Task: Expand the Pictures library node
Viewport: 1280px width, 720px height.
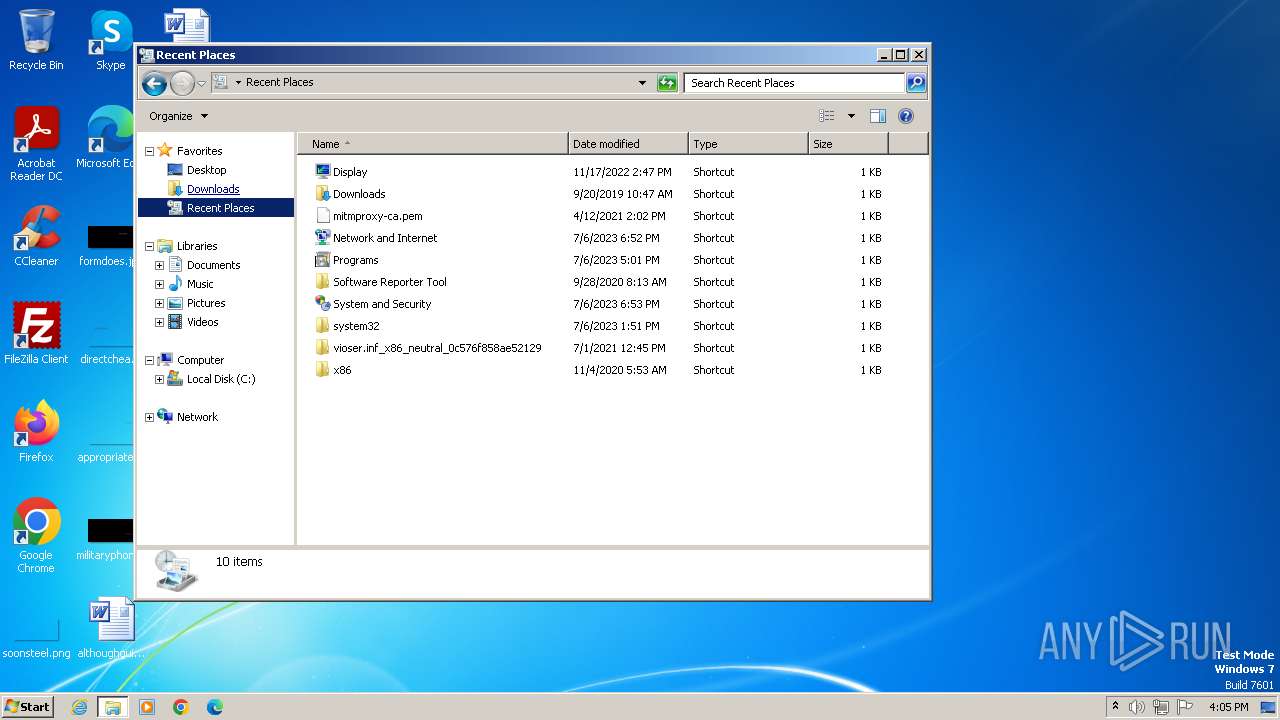Action: pos(160,304)
